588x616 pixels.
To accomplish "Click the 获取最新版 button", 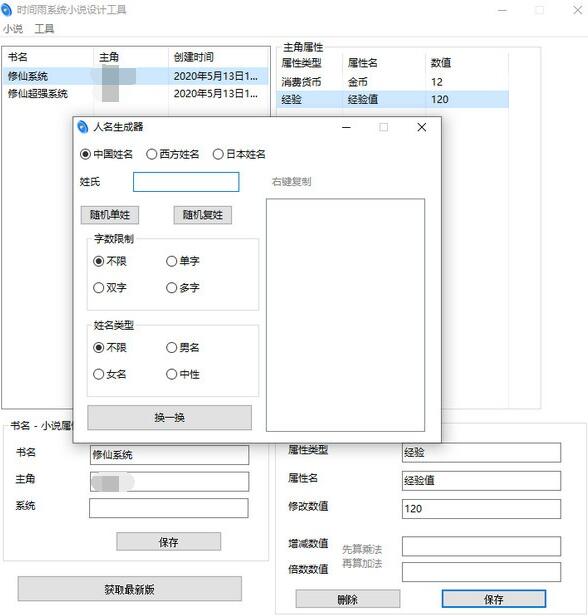I will pyautogui.click(x=130, y=588).
